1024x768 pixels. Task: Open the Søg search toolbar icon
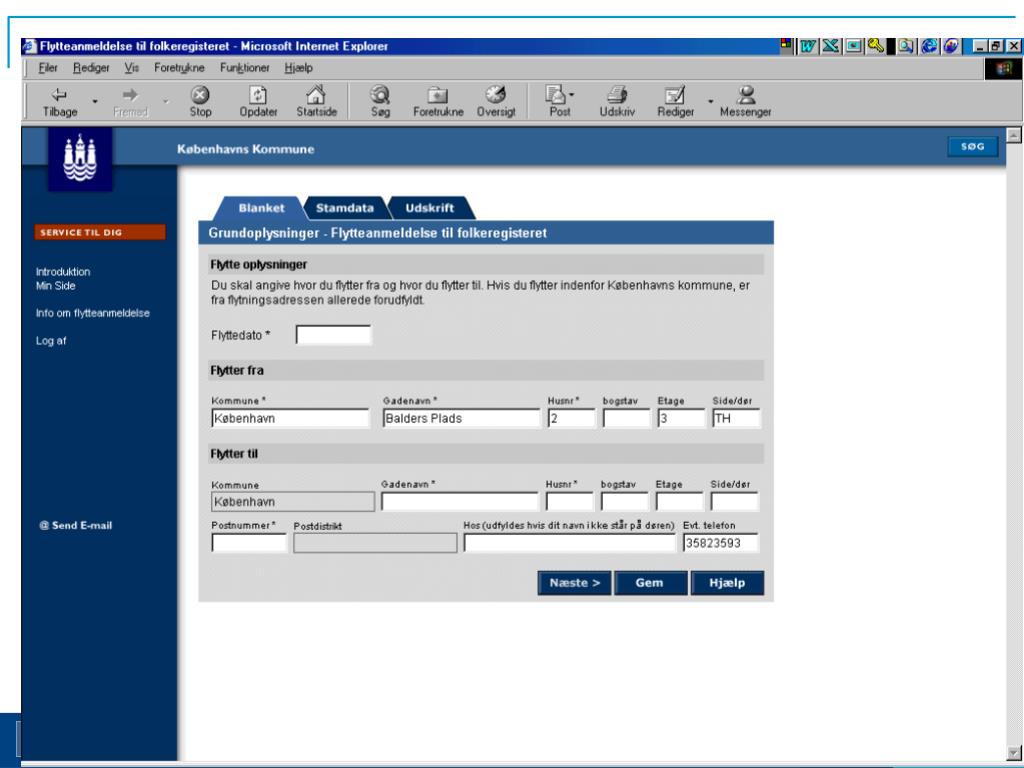[380, 103]
